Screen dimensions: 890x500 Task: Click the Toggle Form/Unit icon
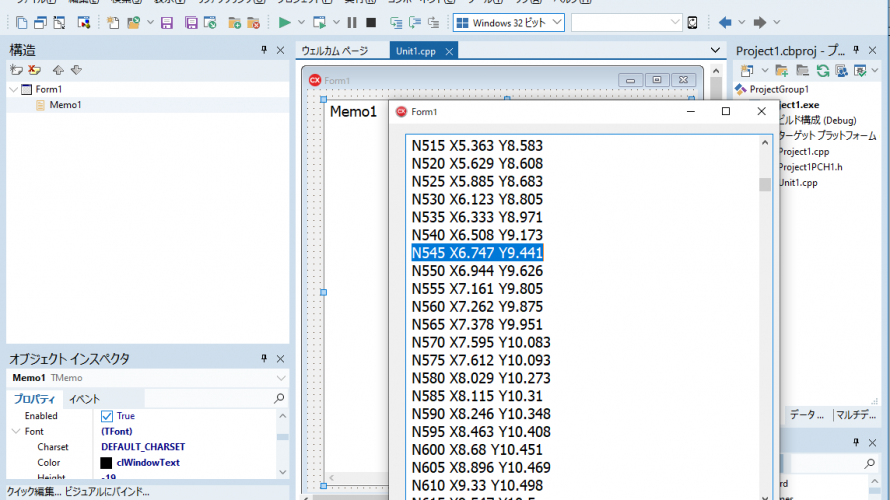tap(59, 23)
